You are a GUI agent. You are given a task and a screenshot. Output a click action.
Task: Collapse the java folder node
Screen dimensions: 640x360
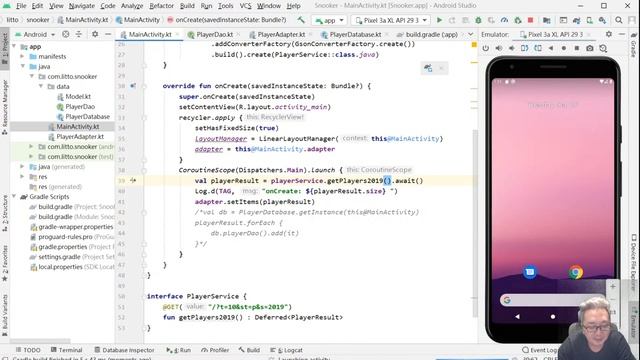pos(23,66)
